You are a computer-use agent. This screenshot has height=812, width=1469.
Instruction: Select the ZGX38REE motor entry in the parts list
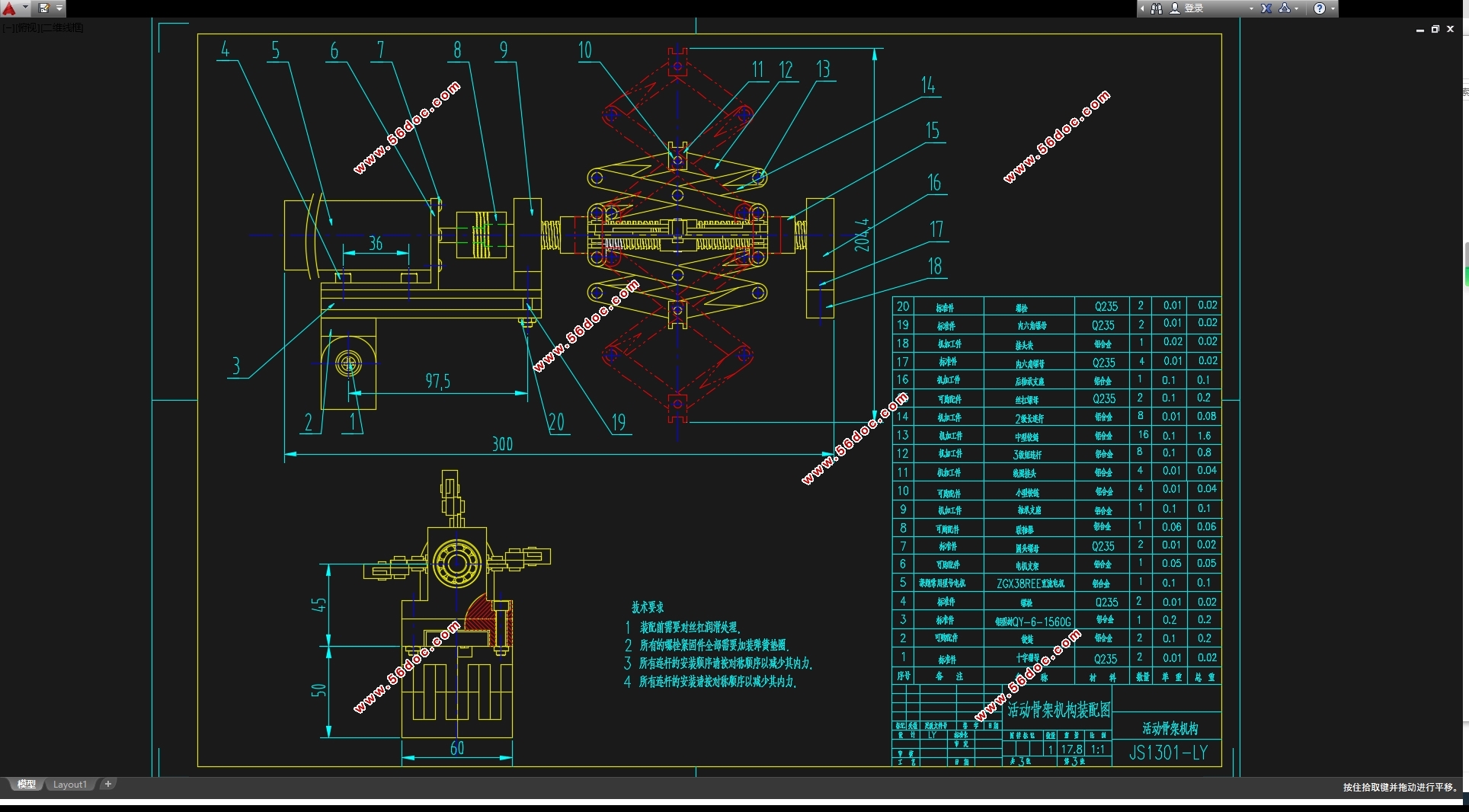[1030, 583]
